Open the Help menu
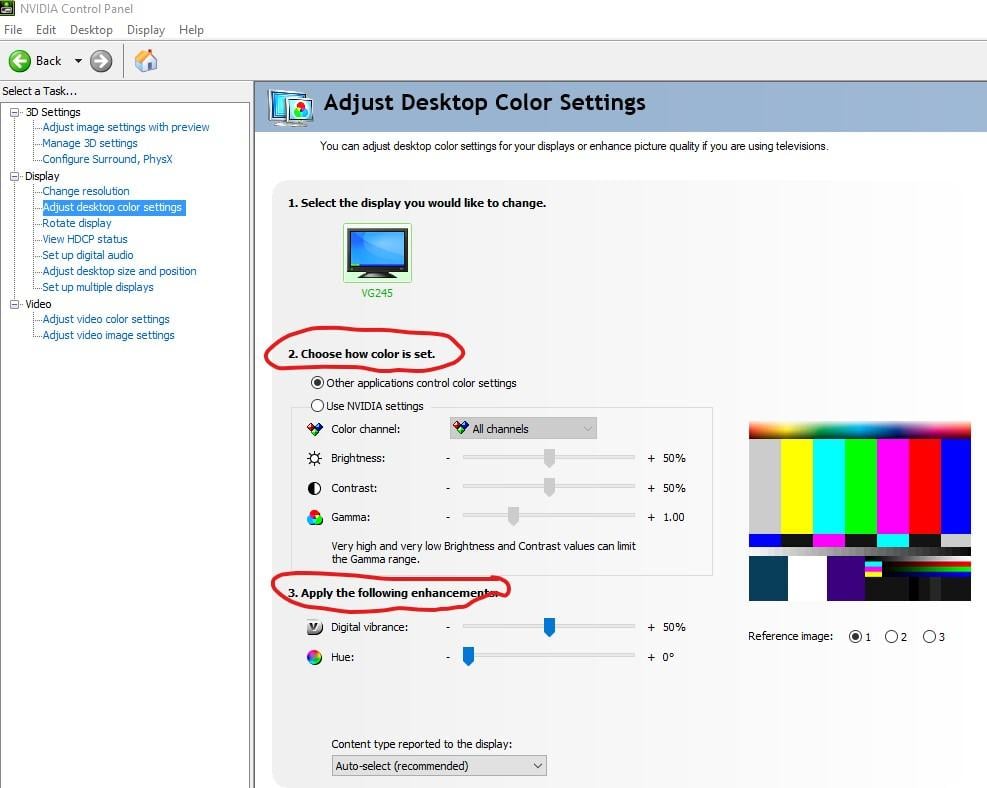 191,30
